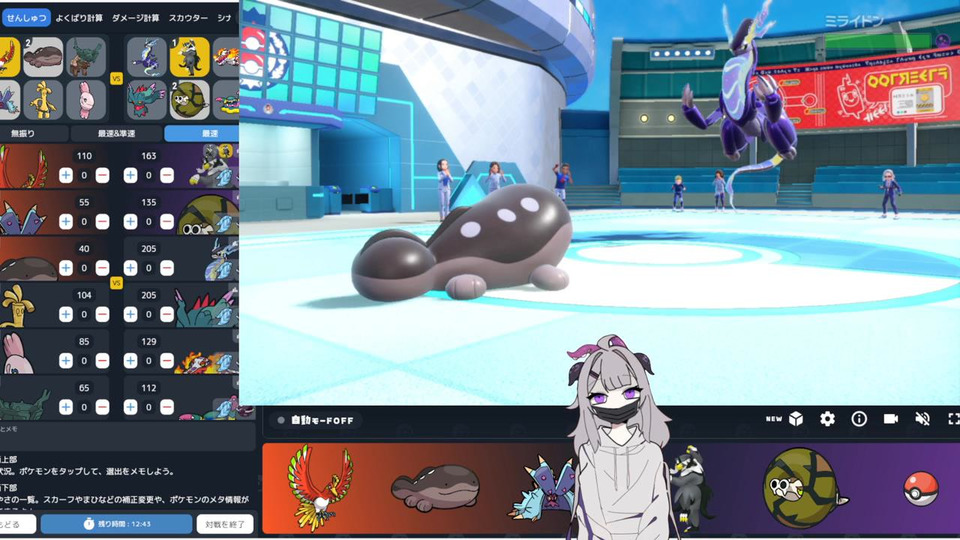Toggle the muted speaker icon
The image size is (960, 540).
click(923, 419)
